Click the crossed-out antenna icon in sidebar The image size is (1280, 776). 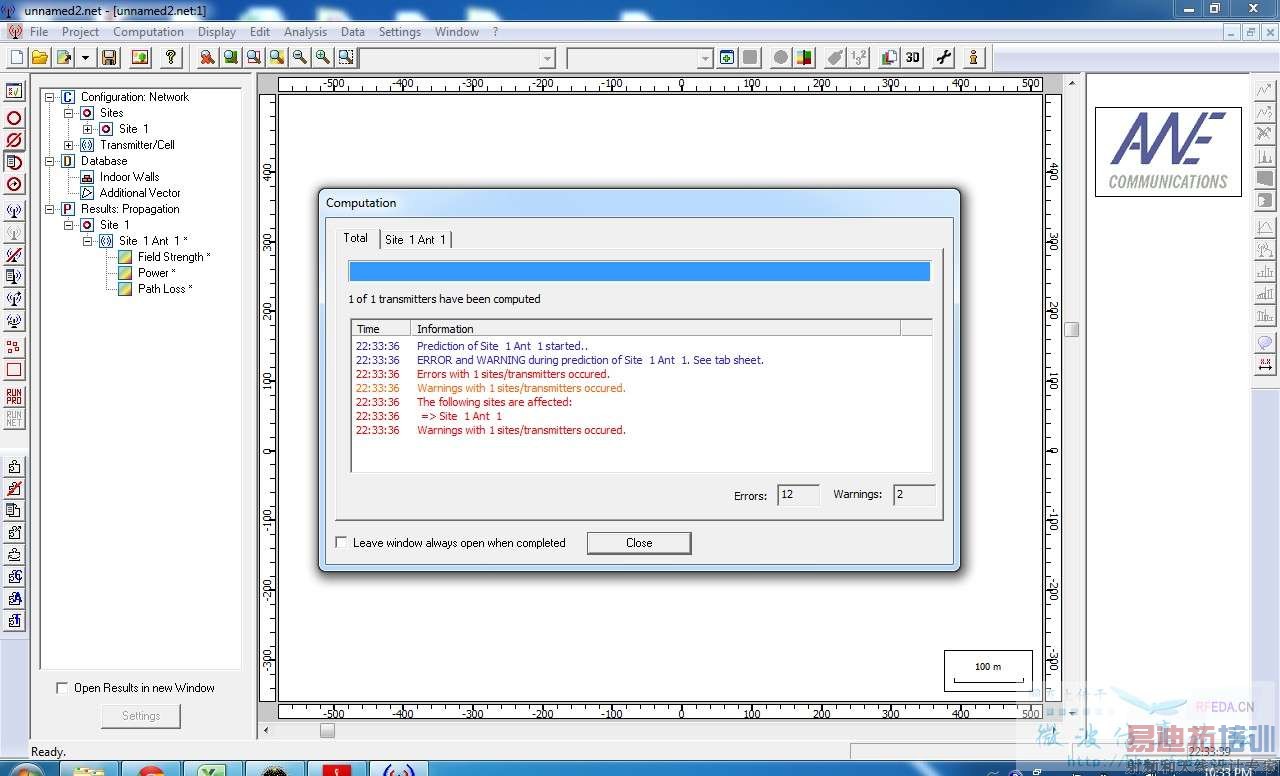click(x=14, y=255)
